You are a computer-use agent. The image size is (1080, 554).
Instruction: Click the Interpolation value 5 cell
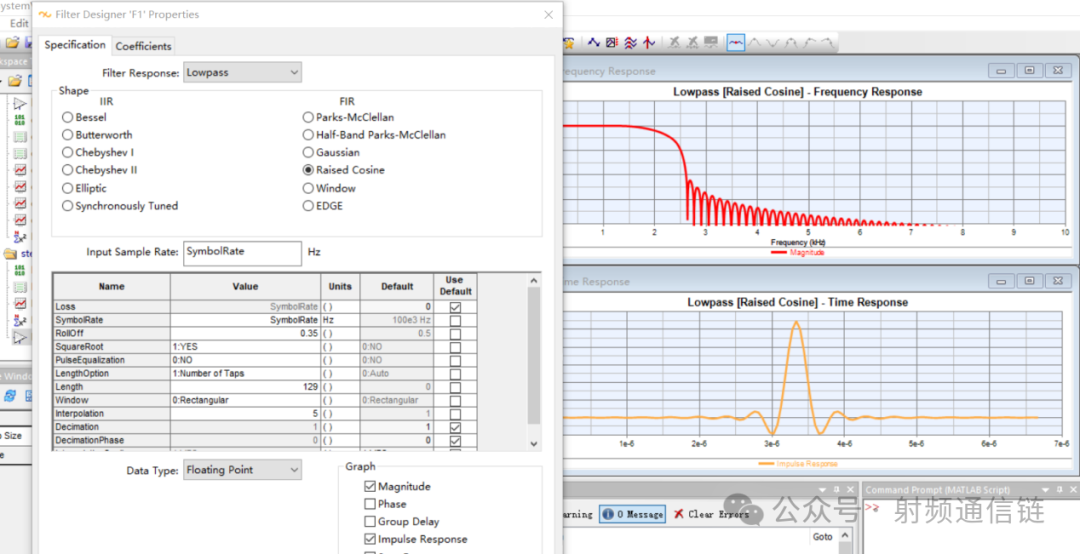coord(245,413)
